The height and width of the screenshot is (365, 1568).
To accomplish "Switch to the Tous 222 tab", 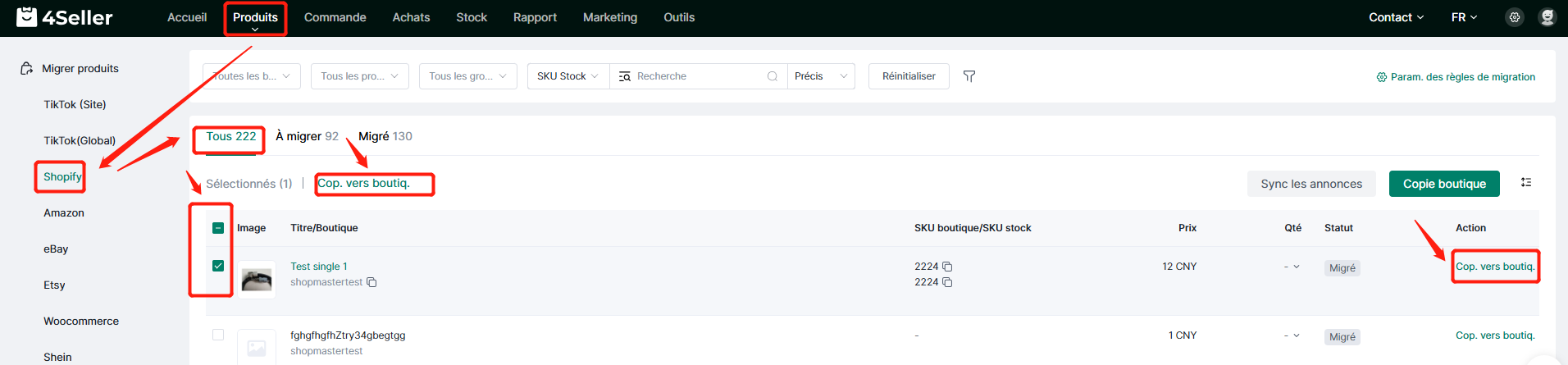I will 230,136.
